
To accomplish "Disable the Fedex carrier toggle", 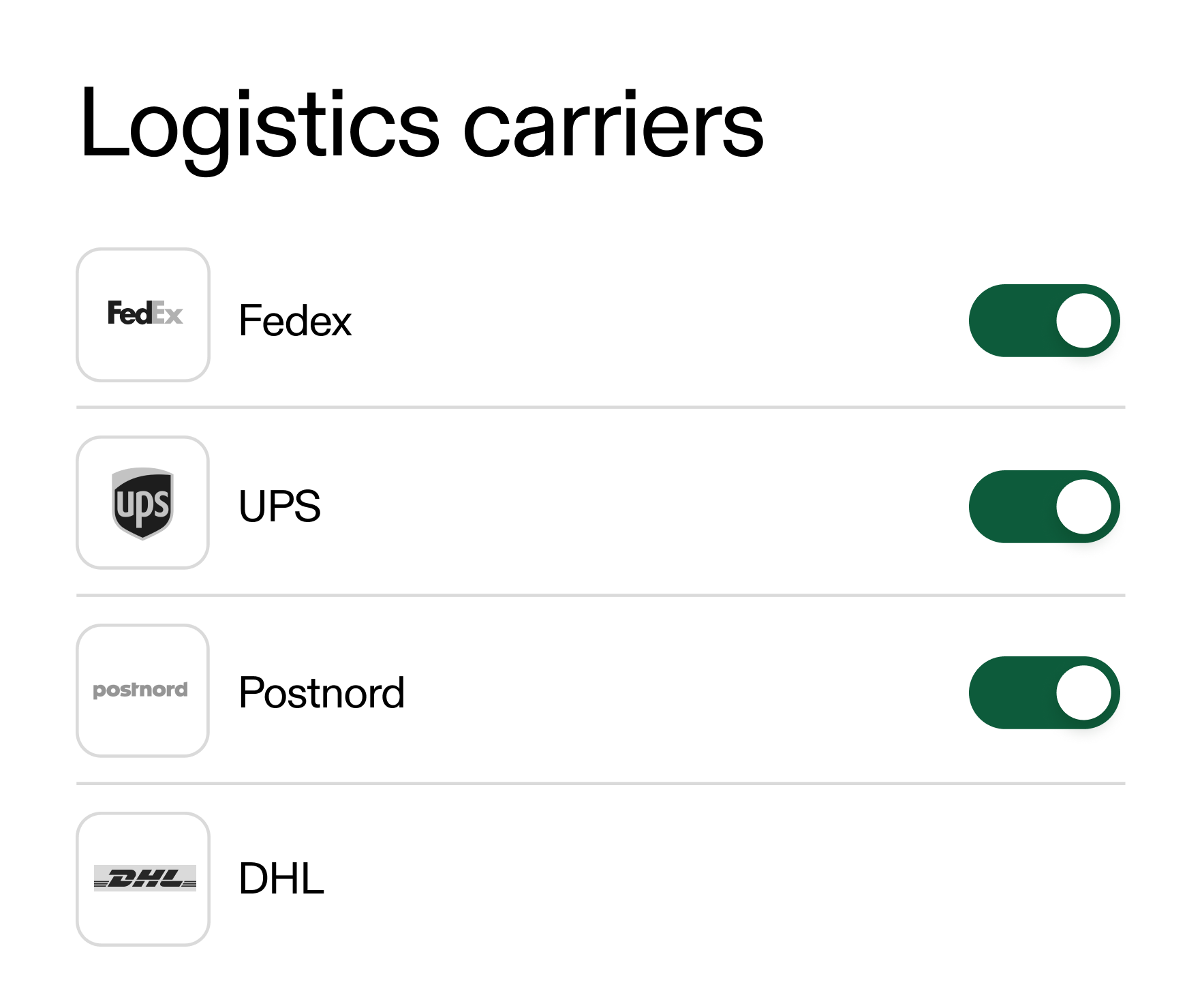I will click(x=1043, y=320).
